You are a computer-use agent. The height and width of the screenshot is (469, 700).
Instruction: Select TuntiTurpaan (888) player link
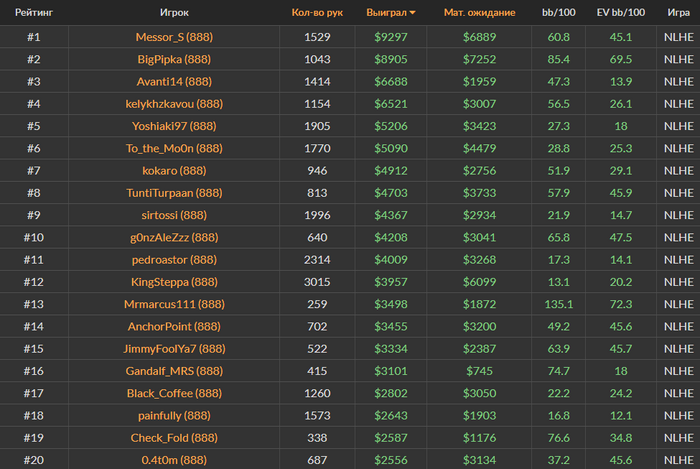(174, 193)
